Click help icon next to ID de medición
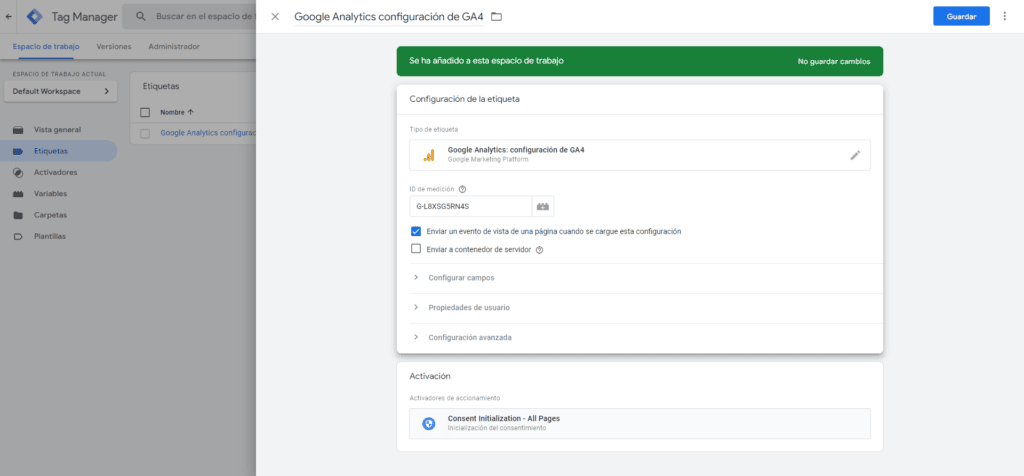Screen dimensions: 1024x476 pos(462,189)
